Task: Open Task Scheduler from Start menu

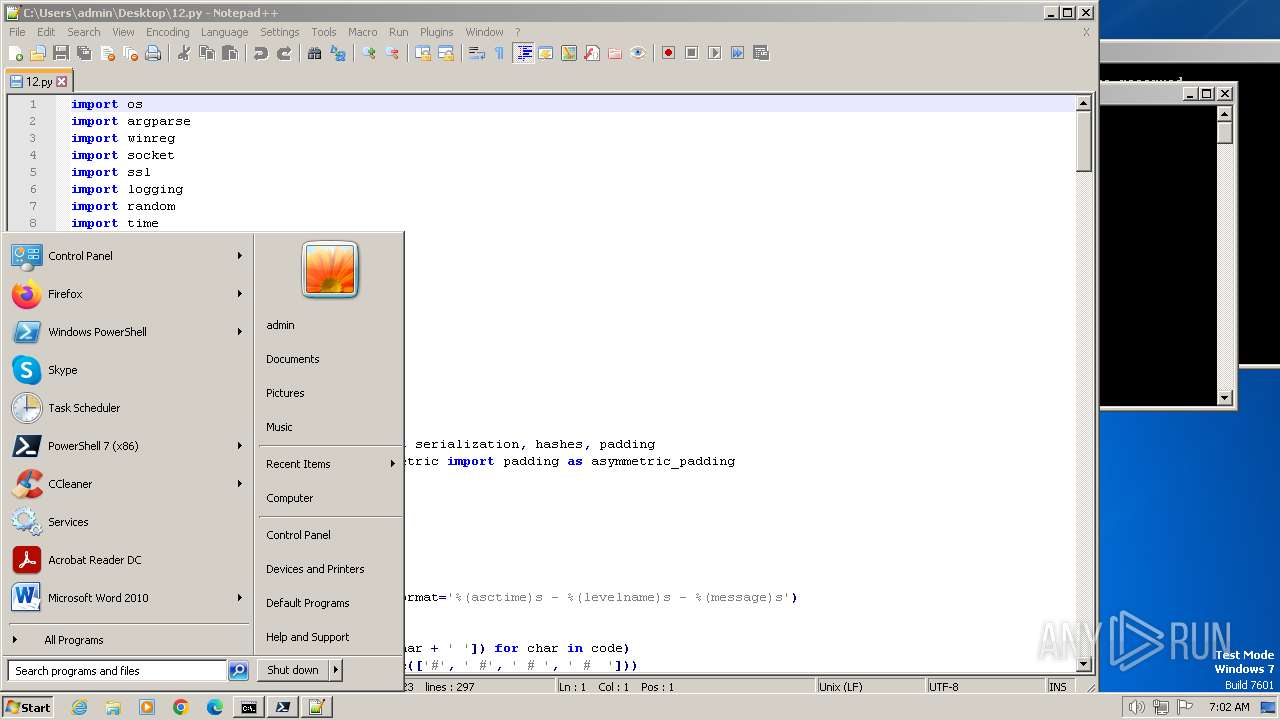Action: pyautogui.click(x=128, y=408)
